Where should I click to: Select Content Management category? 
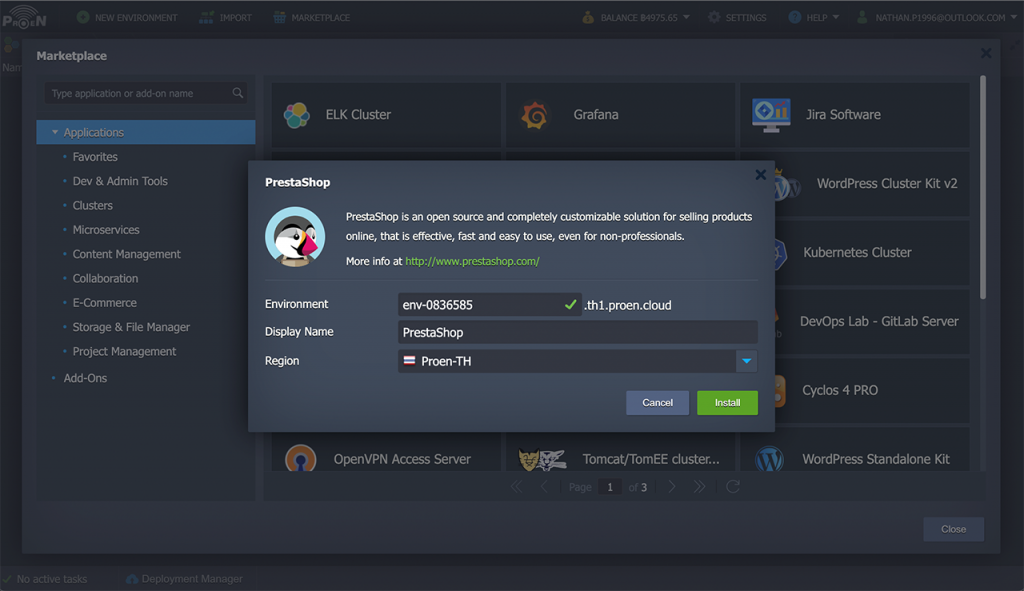click(126, 254)
